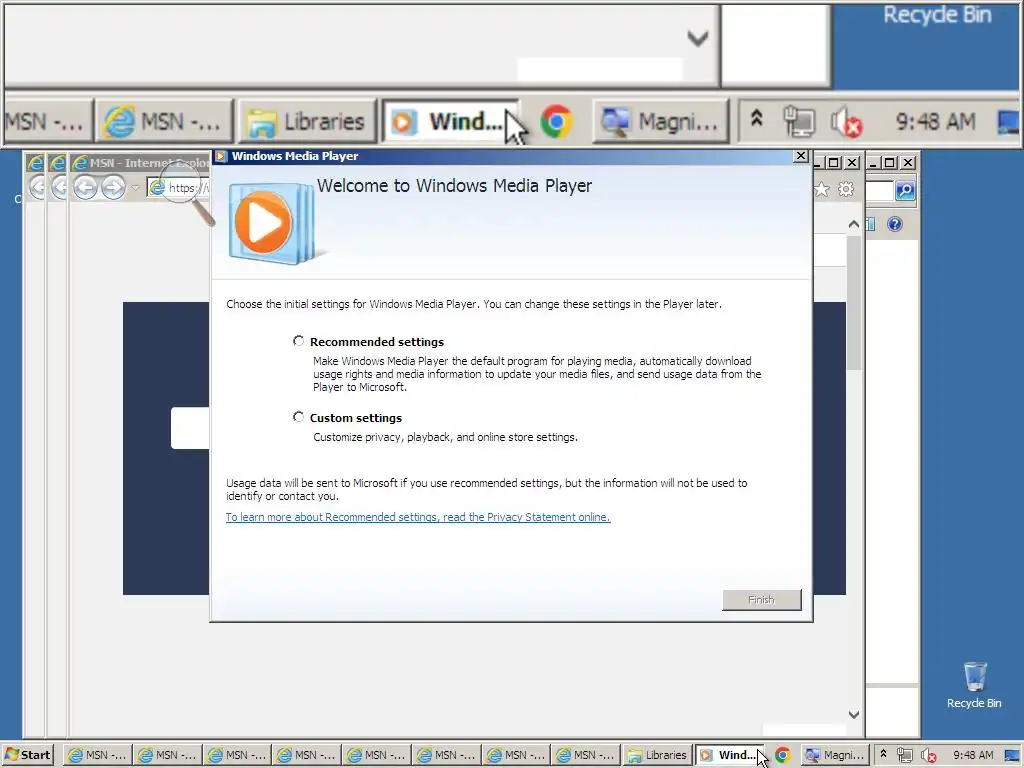The height and width of the screenshot is (768, 1024).
Task: Click the muted volume tray icon
Action: click(928, 756)
